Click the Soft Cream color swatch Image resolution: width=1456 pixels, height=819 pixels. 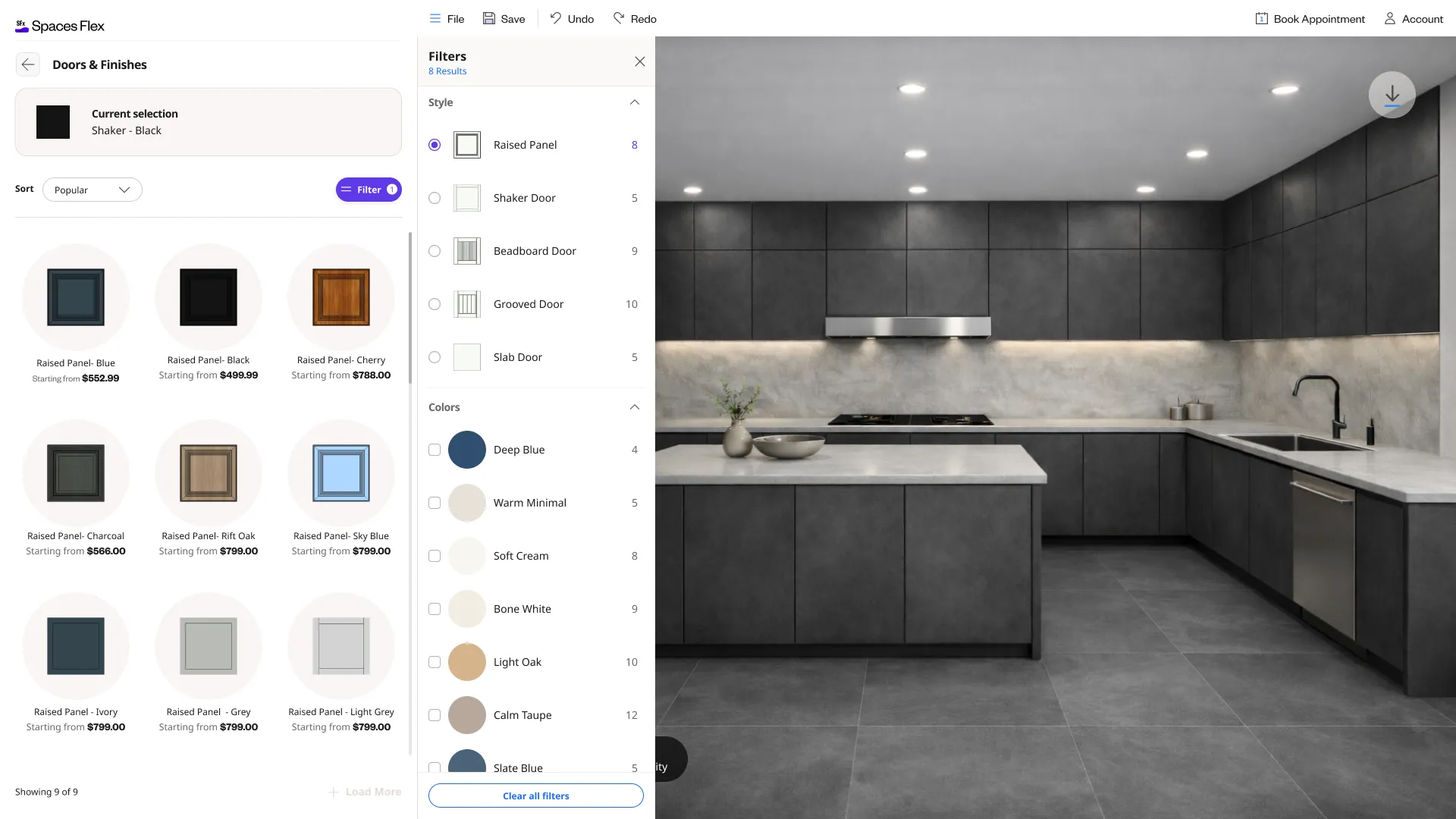click(x=467, y=556)
